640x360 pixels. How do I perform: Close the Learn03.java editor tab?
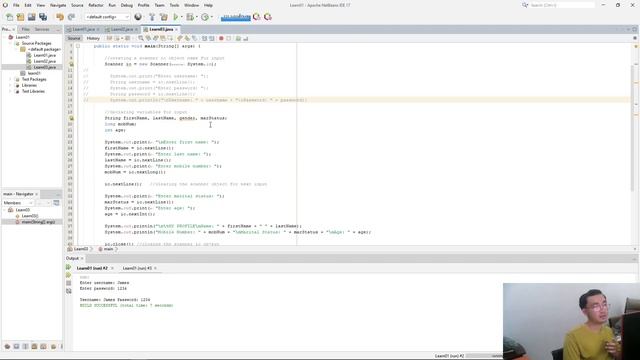tap(176, 29)
